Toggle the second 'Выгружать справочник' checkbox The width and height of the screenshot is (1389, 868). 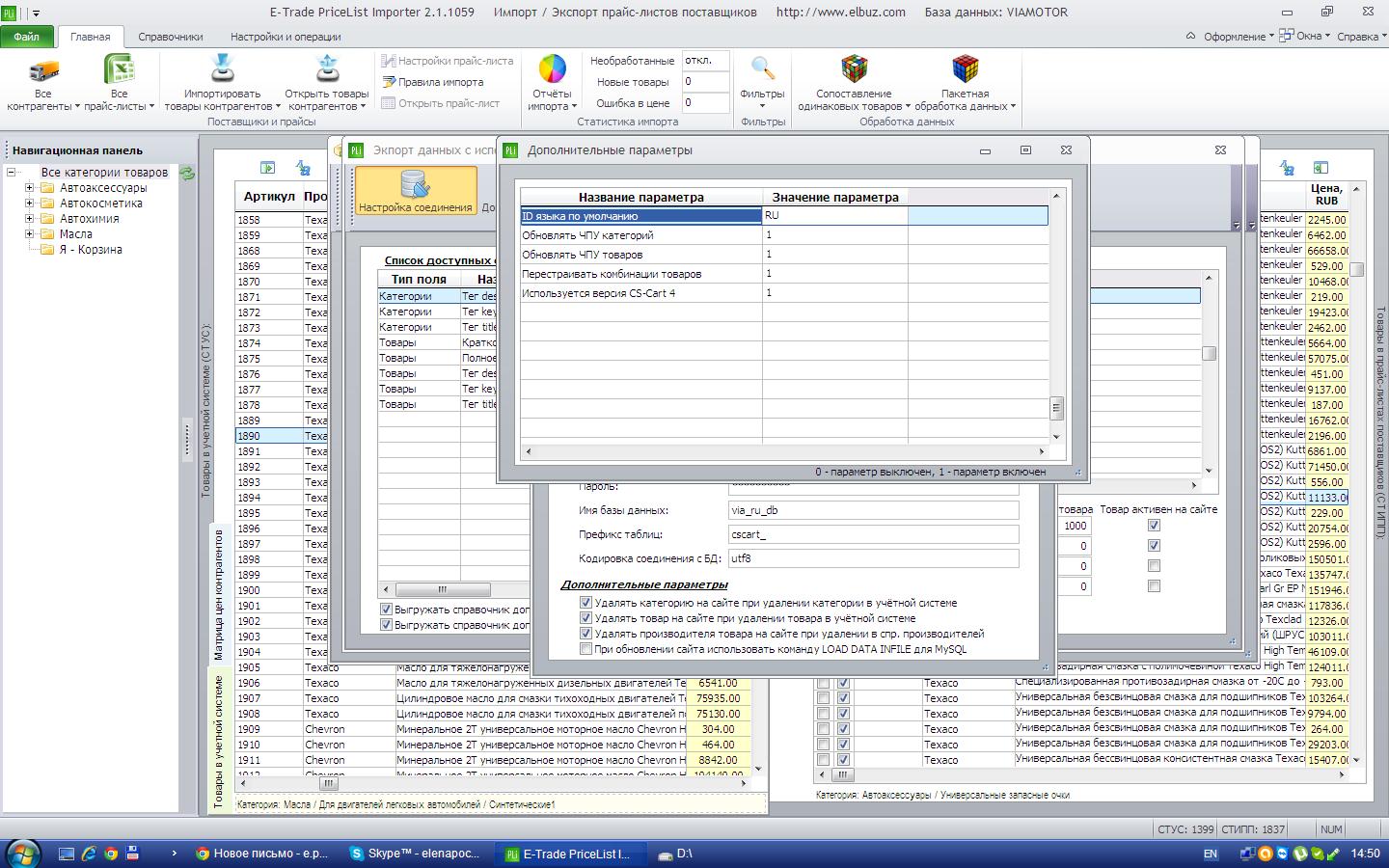coord(386,625)
